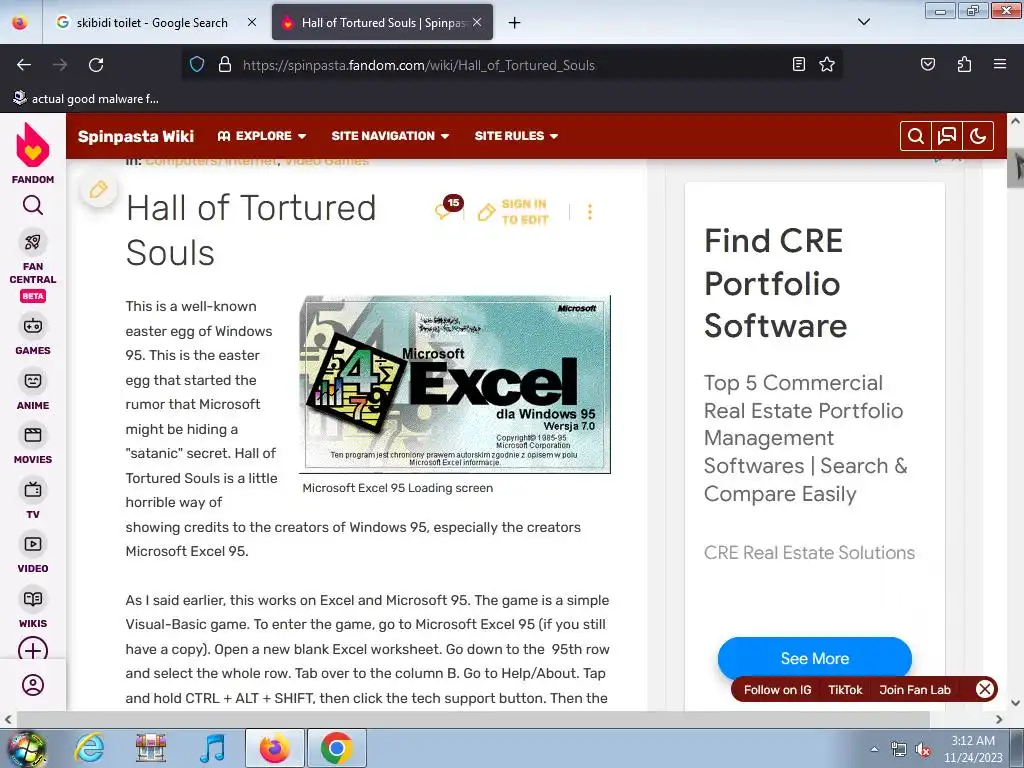The width and height of the screenshot is (1024, 768).
Task: Launch Internet Explorer from taskbar
Action: point(89,748)
